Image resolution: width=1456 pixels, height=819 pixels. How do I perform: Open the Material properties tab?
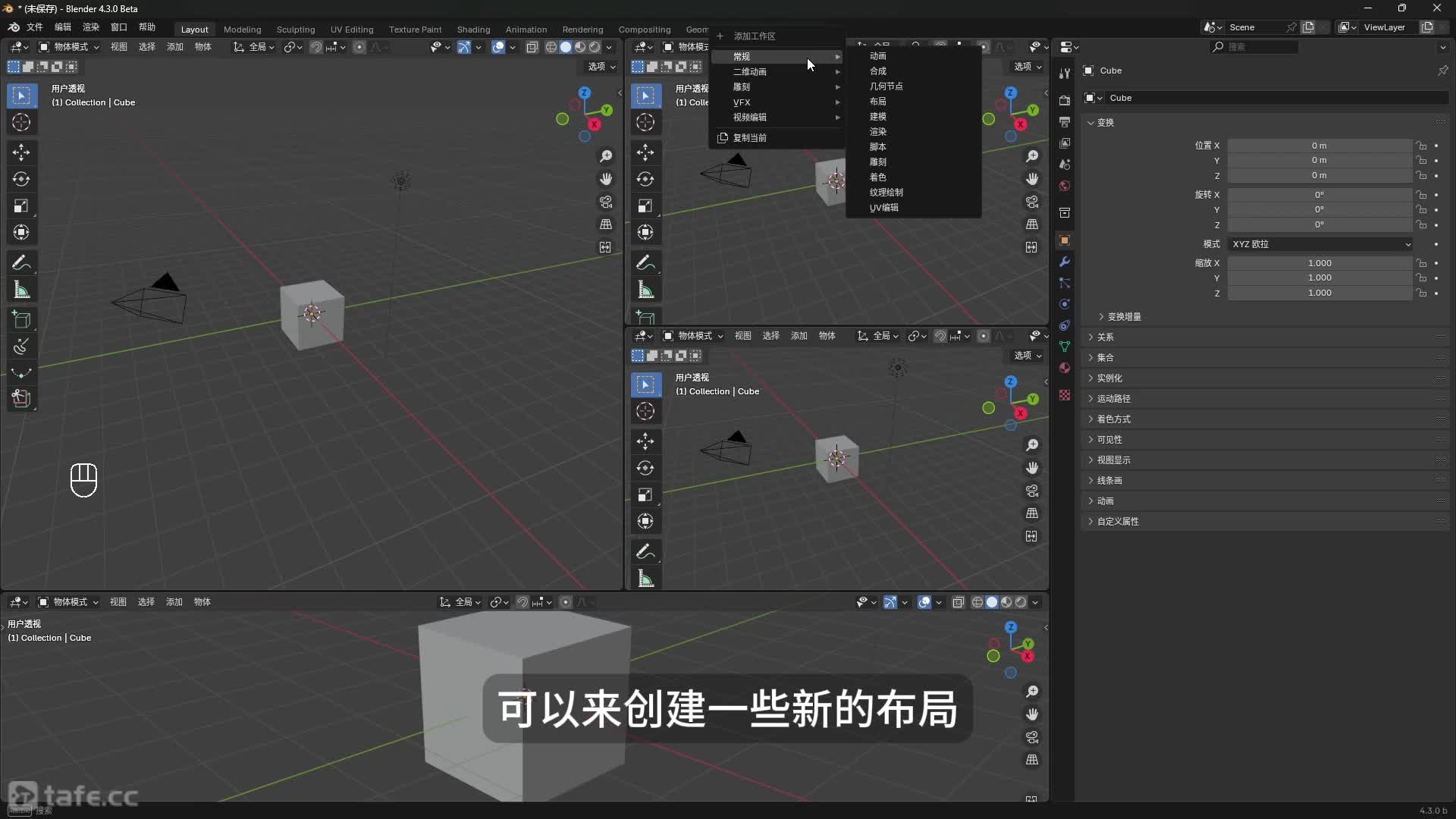pyautogui.click(x=1065, y=368)
